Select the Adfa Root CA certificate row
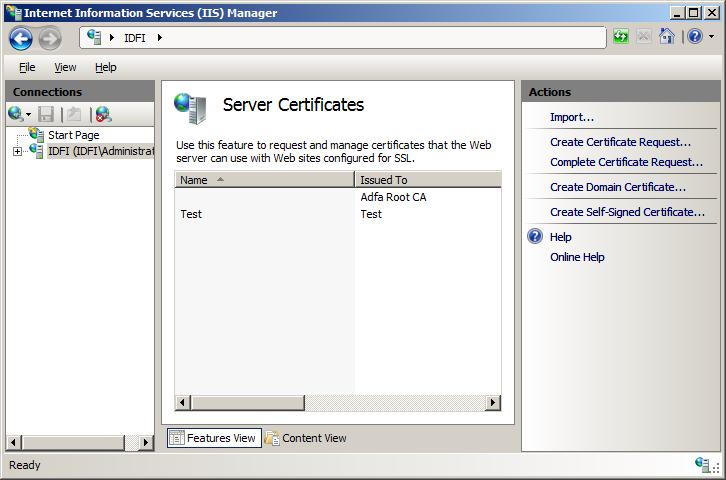Viewport: 726px width, 480px height. 338,197
